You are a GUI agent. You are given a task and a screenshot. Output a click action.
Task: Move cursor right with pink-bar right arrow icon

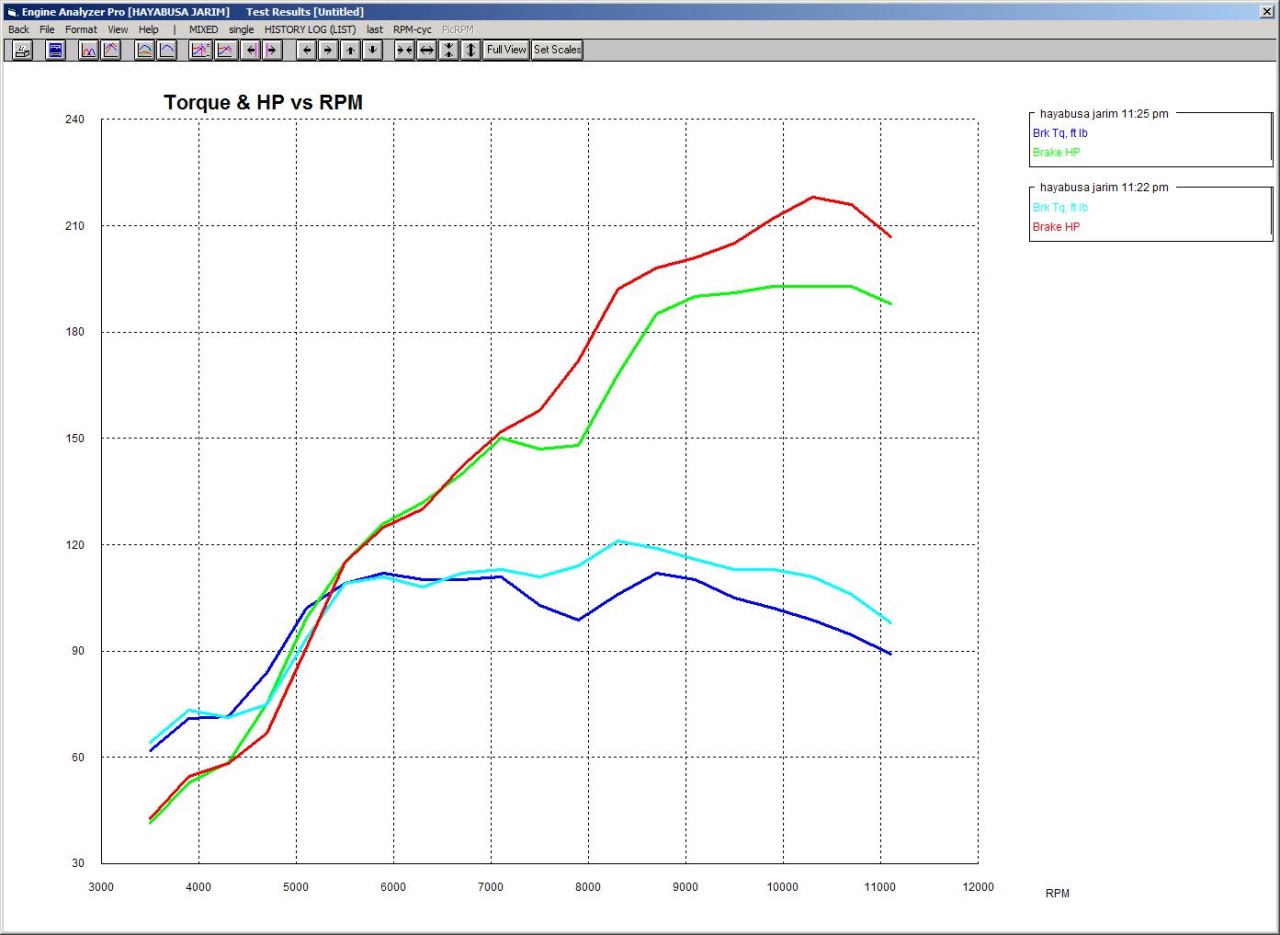pyautogui.click(x=272, y=50)
